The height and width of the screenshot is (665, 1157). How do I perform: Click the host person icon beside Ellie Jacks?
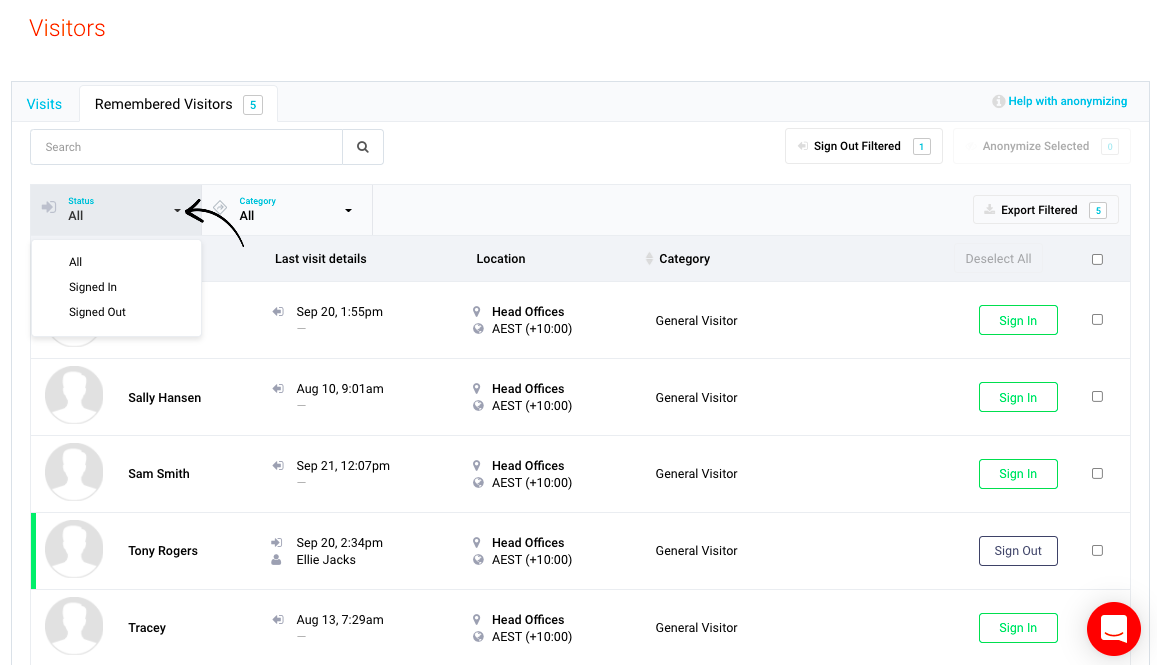tap(276, 559)
